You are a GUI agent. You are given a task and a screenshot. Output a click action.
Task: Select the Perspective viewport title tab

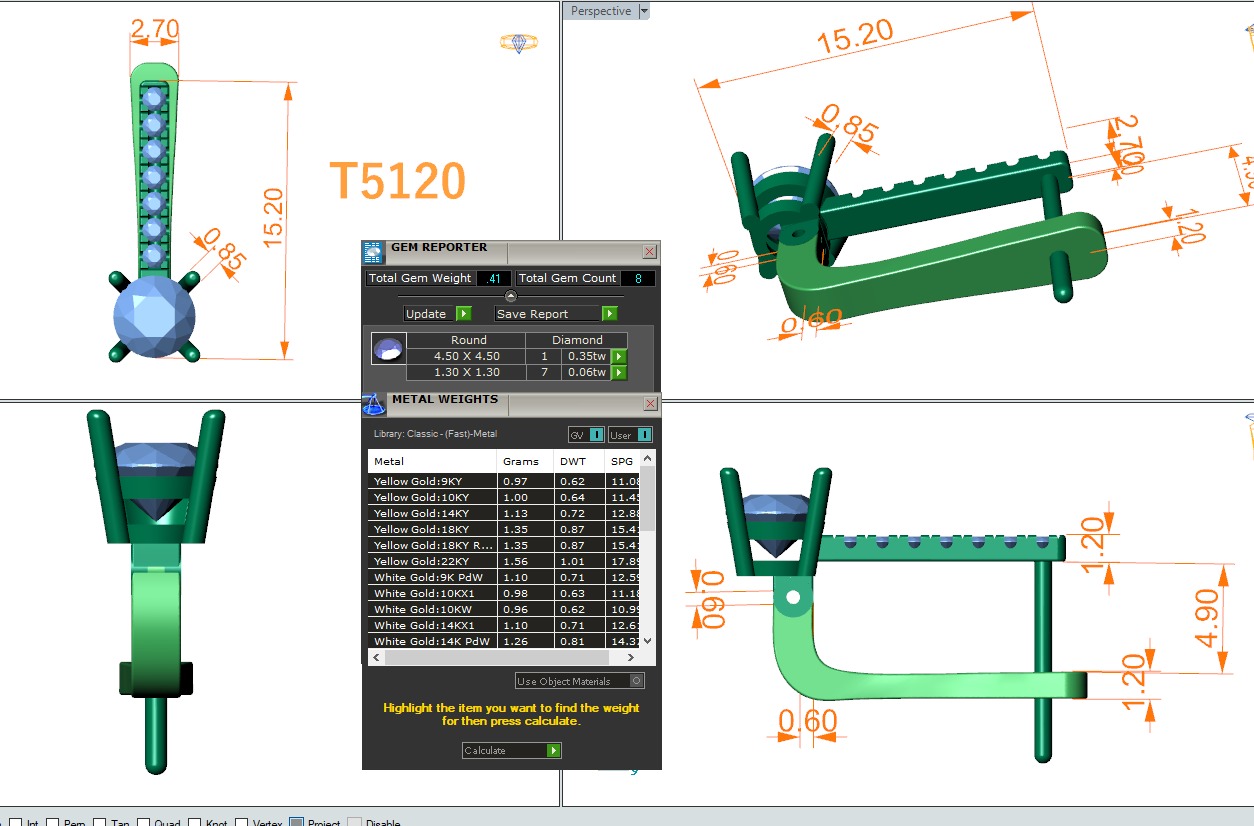600,11
